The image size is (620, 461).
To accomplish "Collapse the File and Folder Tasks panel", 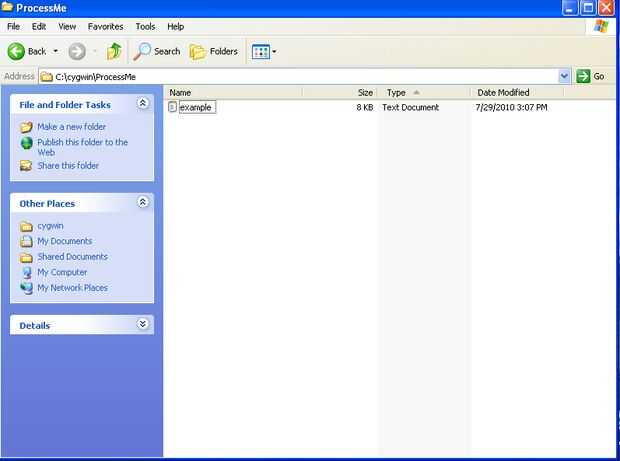I will pyautogui.click(x=143, y=103).
